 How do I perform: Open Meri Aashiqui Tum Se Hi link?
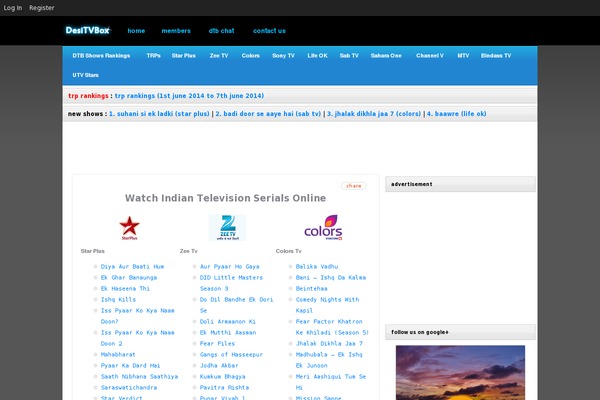click(331, 382)
